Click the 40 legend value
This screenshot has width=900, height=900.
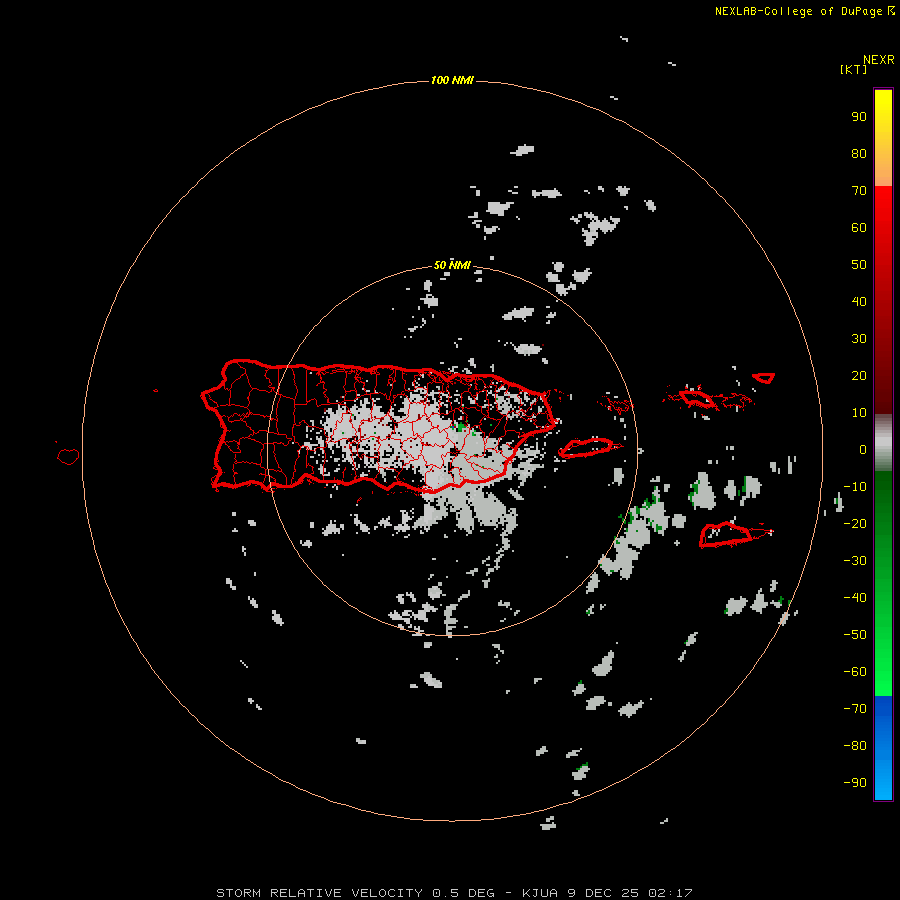(859, 302)
